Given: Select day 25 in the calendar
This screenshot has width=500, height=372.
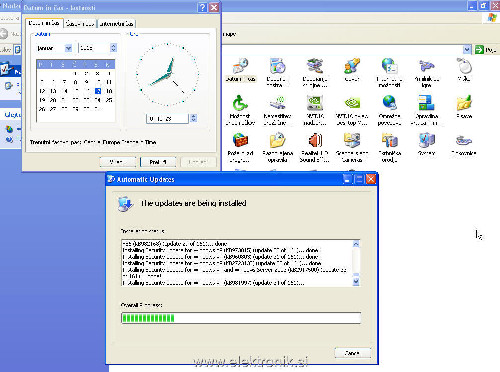Looking at the screenshot, I should tap(109, 100).
